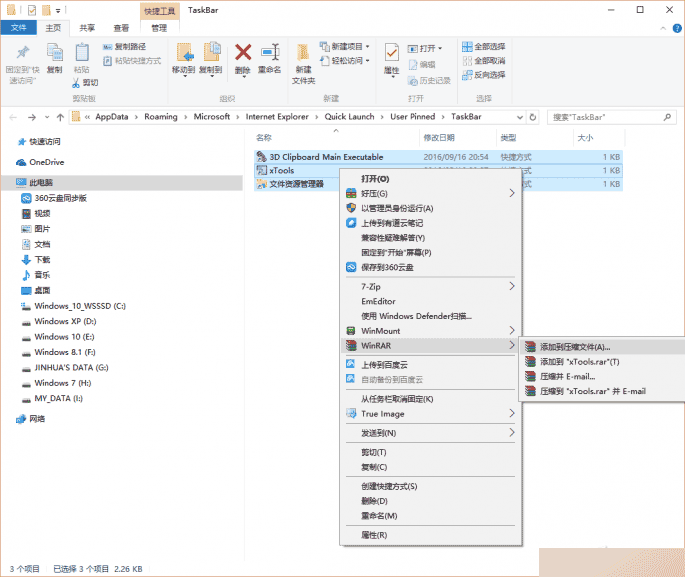Open the Easy access dropdown
This screenshot has height=577, width=685.
[345, 60]
